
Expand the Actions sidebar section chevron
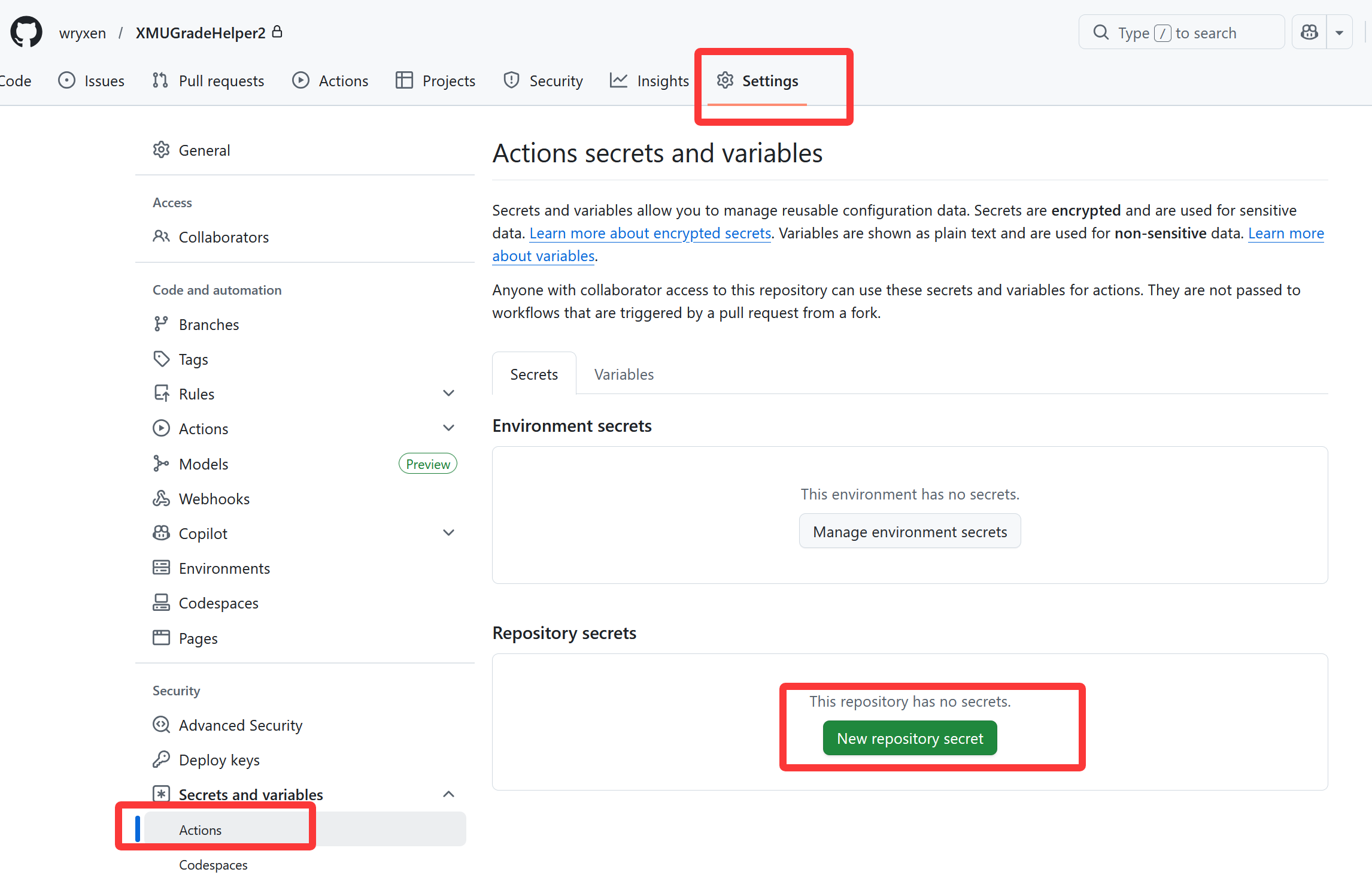(x=448, y=428)
